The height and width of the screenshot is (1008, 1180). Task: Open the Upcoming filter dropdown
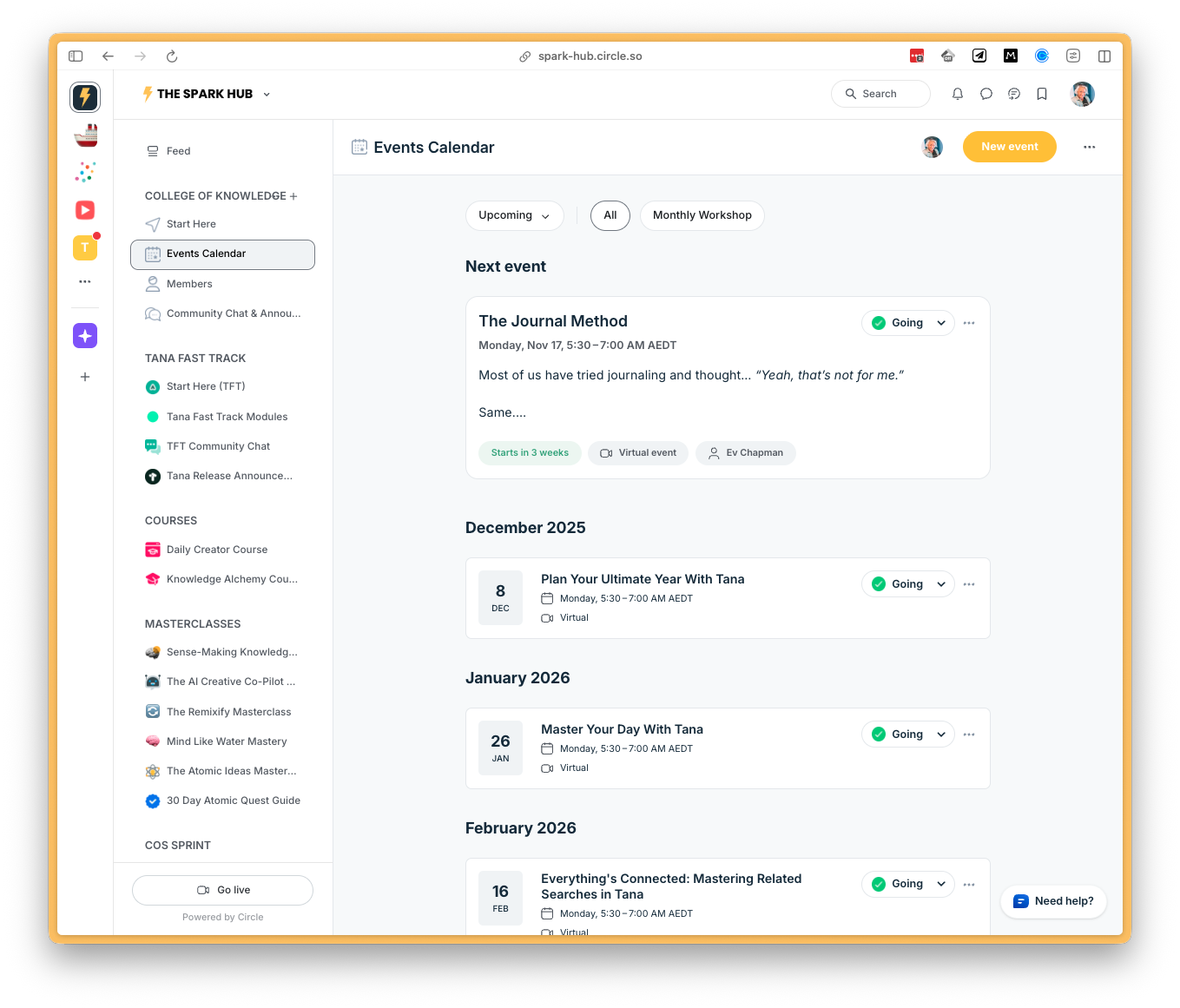[x=515, y=215]
